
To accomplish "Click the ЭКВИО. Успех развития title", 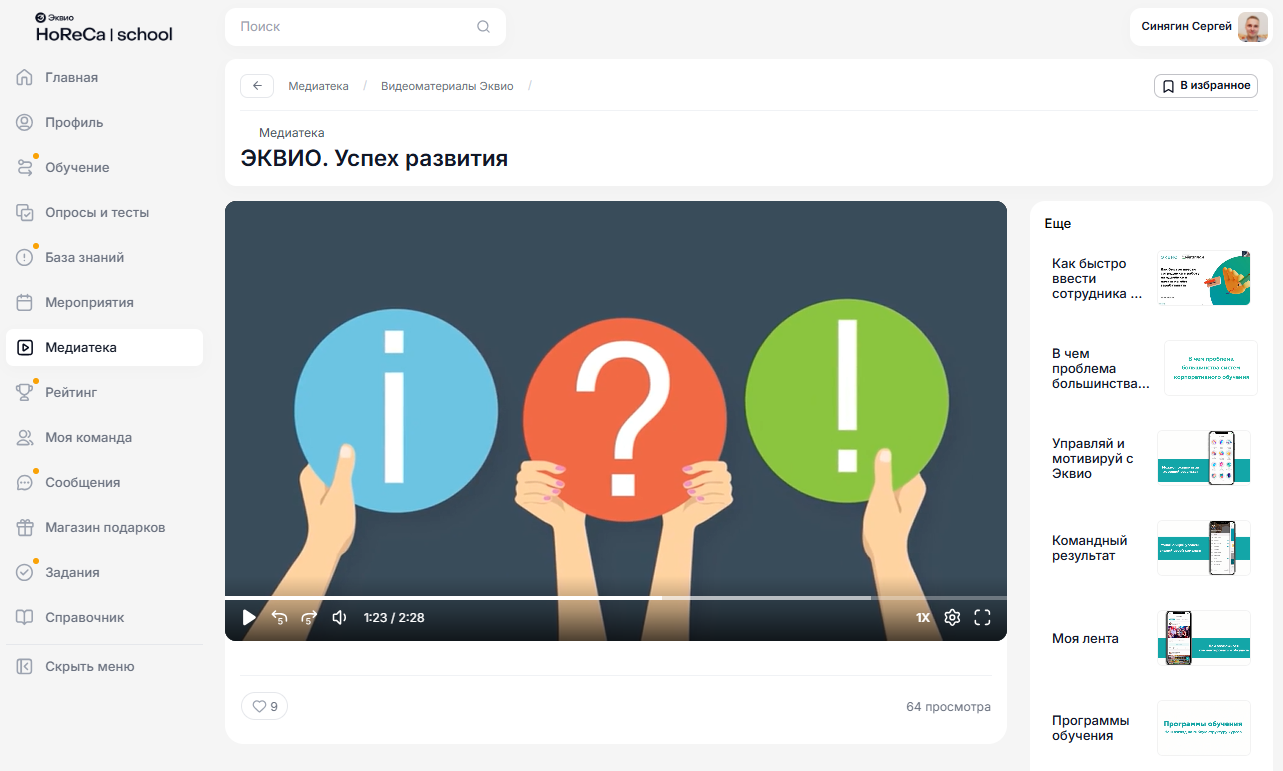I will point(374,158).
